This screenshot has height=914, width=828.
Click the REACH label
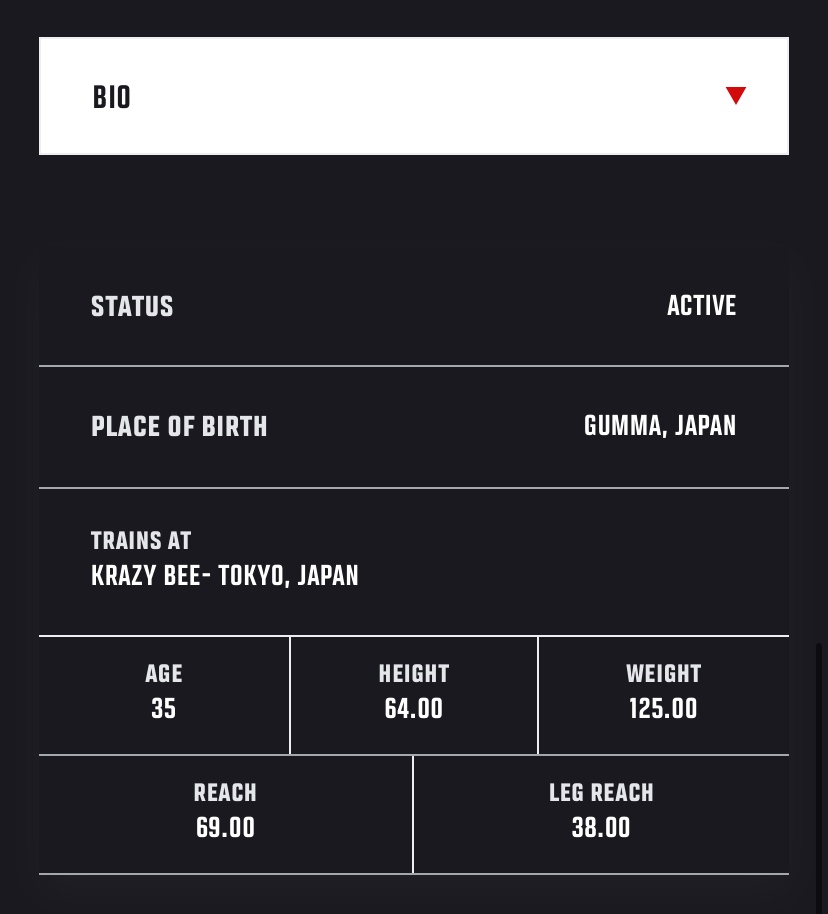point(225,793)
